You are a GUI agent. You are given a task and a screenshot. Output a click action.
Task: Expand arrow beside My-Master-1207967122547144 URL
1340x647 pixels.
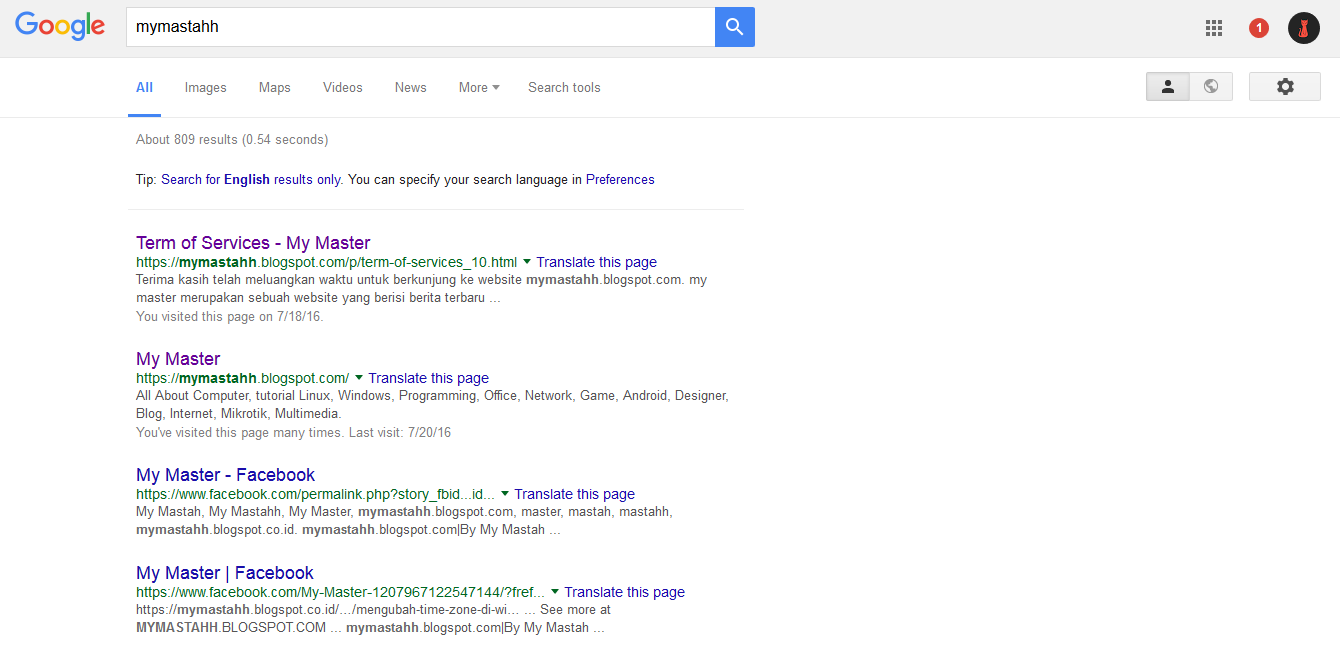point(555,592)
